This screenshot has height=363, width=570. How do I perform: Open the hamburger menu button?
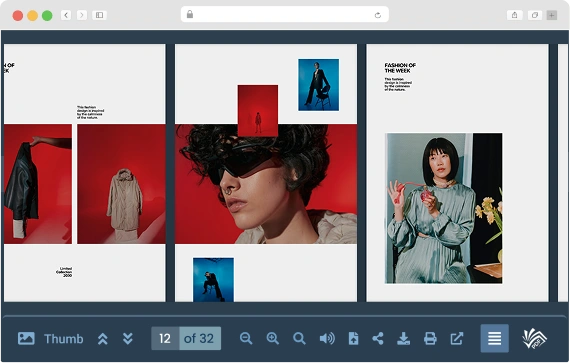pos(494,338)
